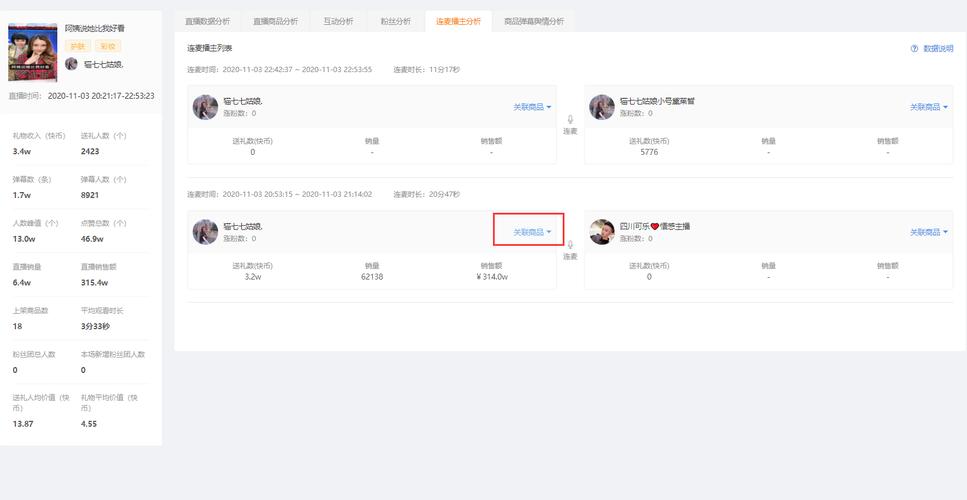
Task: Click the session time 2020-11-03 20:53:15 ~ 21:14:02
Action: (x=297, y=194)
